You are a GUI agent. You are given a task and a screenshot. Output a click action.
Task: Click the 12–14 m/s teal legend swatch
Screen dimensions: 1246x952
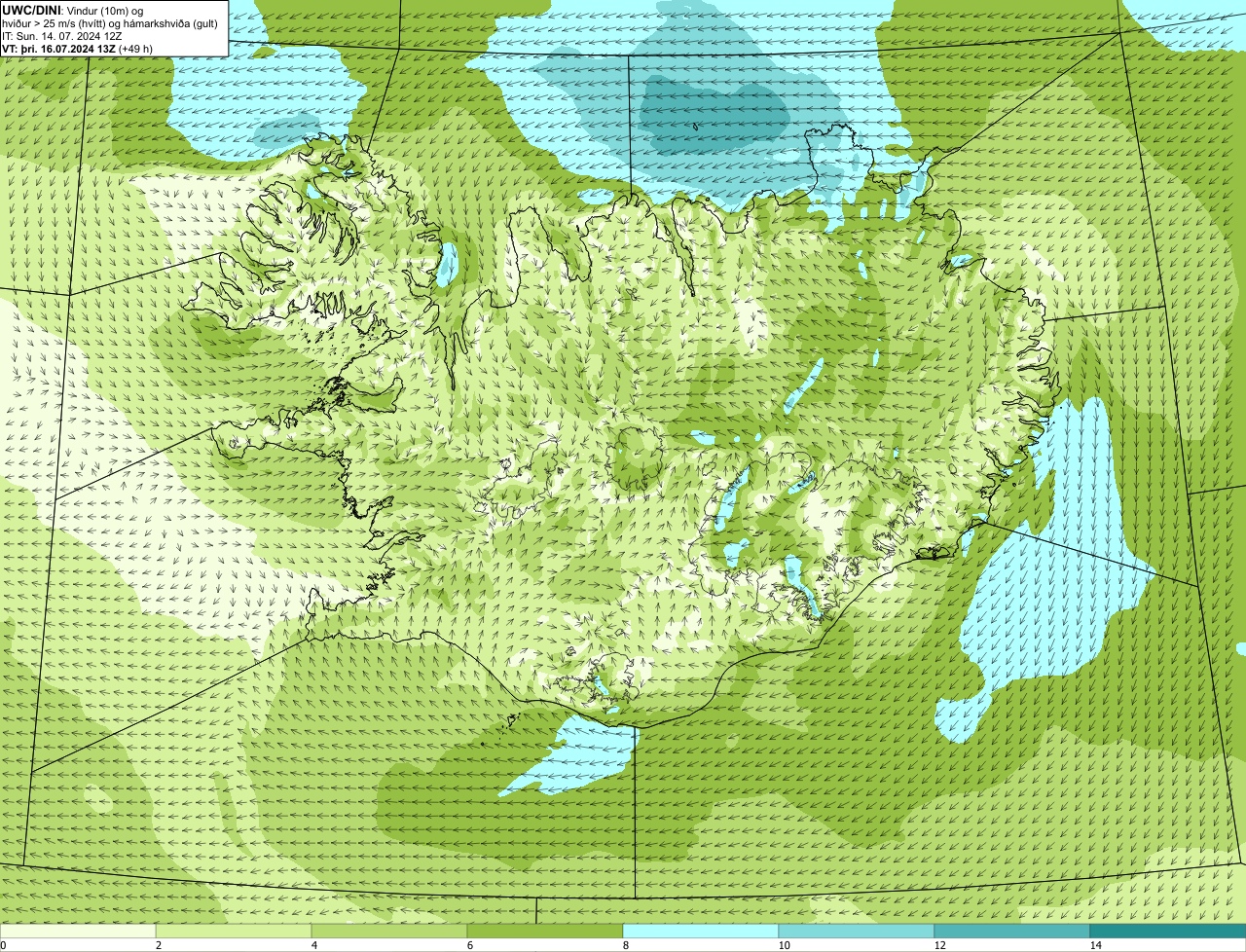(1012, 931)
